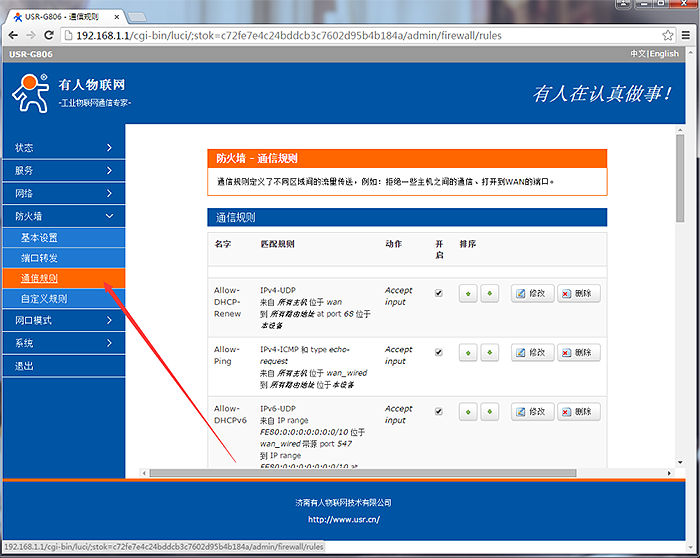Image resolution: width=700 pixels, height=558 pixels.
Task: Move the Allow-DHCP-Renew rule up
Action: click(468, 293)
